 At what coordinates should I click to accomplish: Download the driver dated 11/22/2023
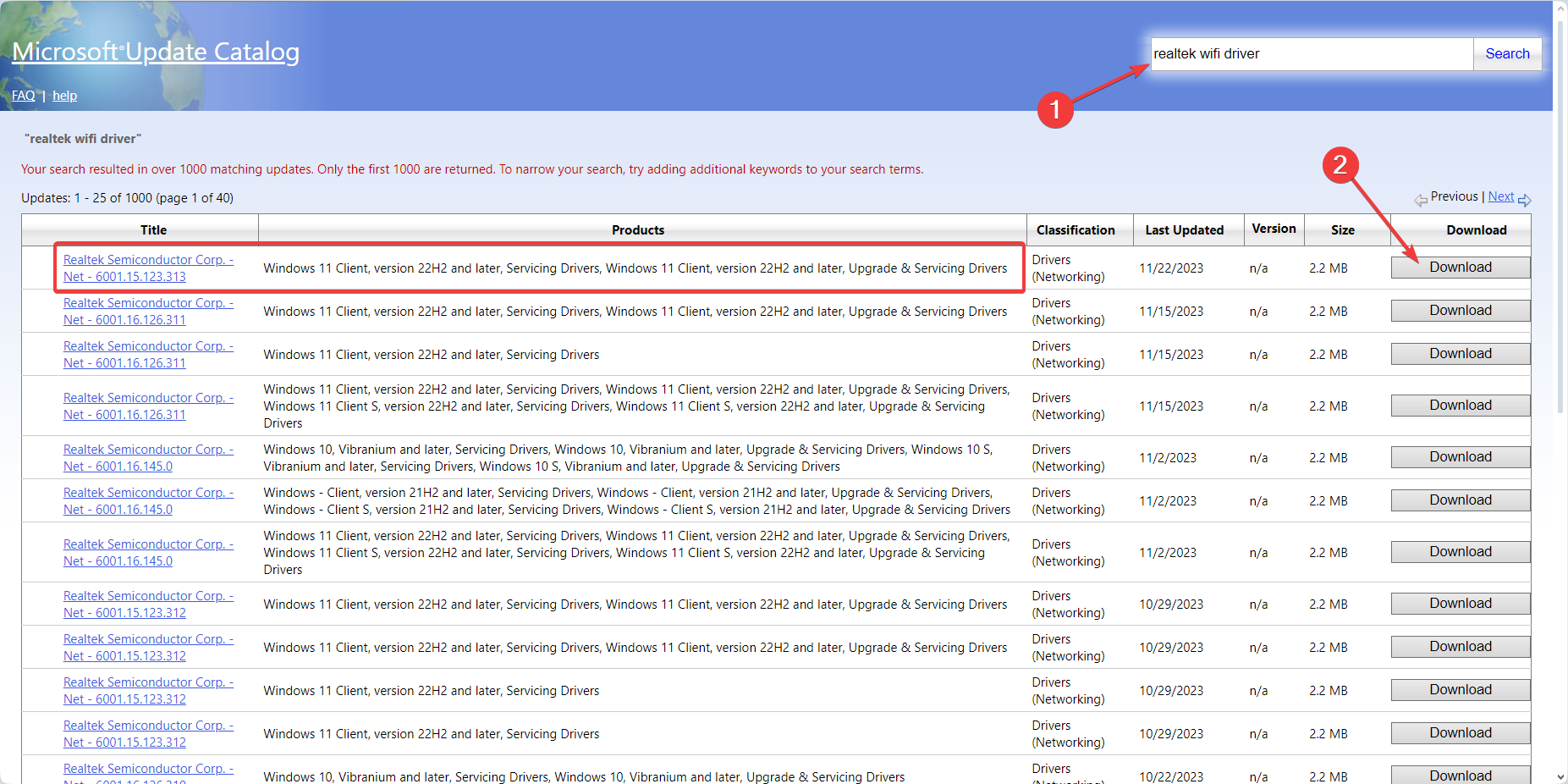[1461, 268]
